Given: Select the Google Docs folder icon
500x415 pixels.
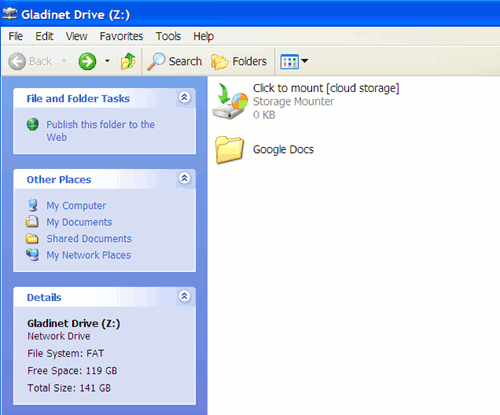Looking at the screenshot, I should [x=229, y=150].
